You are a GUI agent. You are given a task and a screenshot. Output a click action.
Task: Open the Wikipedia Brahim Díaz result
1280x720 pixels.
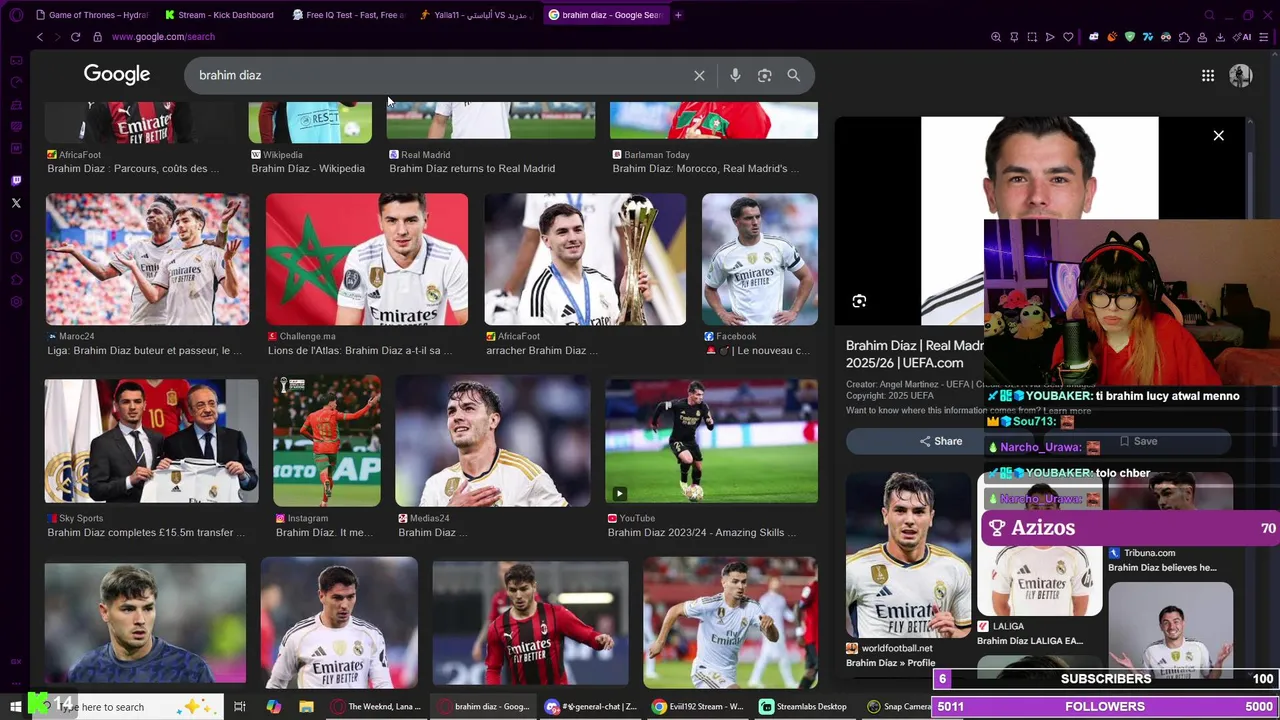[307, 169]
